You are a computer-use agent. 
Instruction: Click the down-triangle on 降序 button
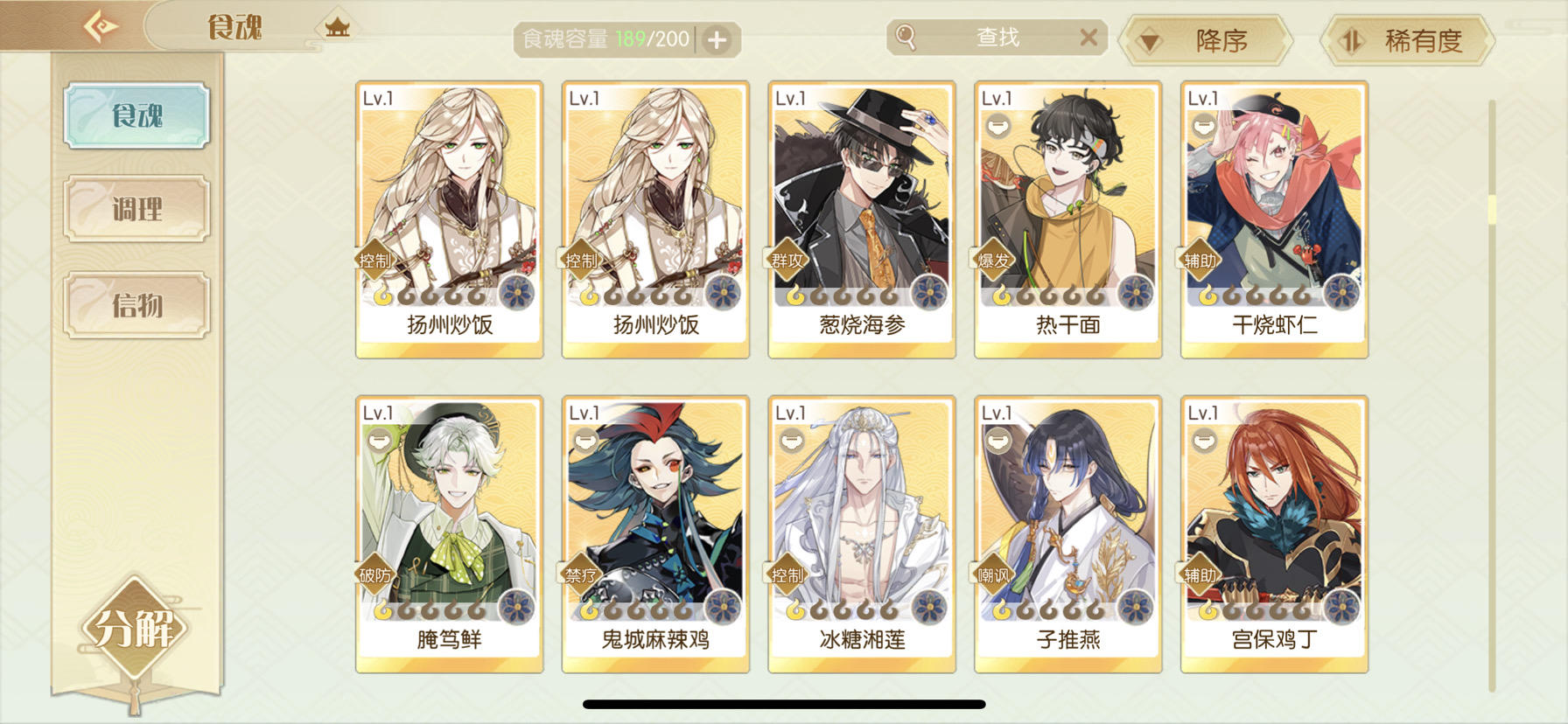tap(1150, 41)
